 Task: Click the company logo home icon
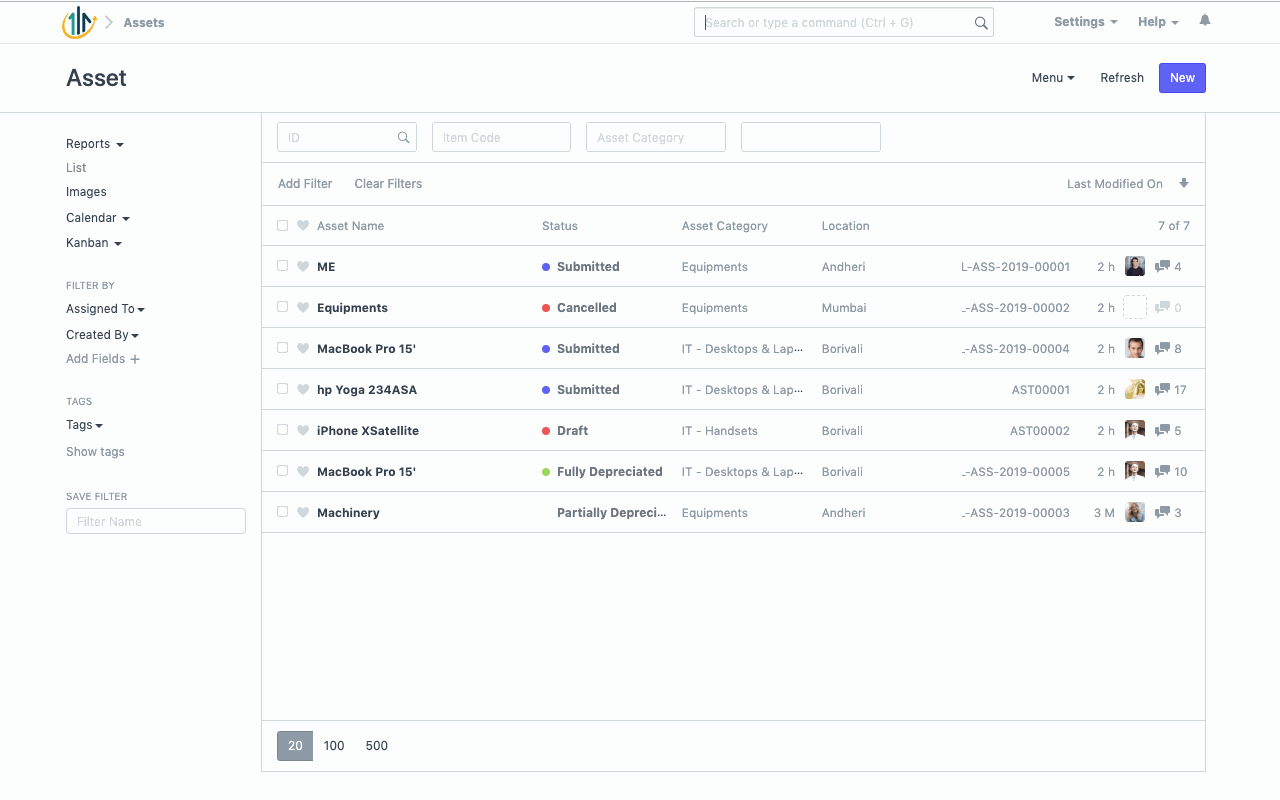(x=79, y=22)
